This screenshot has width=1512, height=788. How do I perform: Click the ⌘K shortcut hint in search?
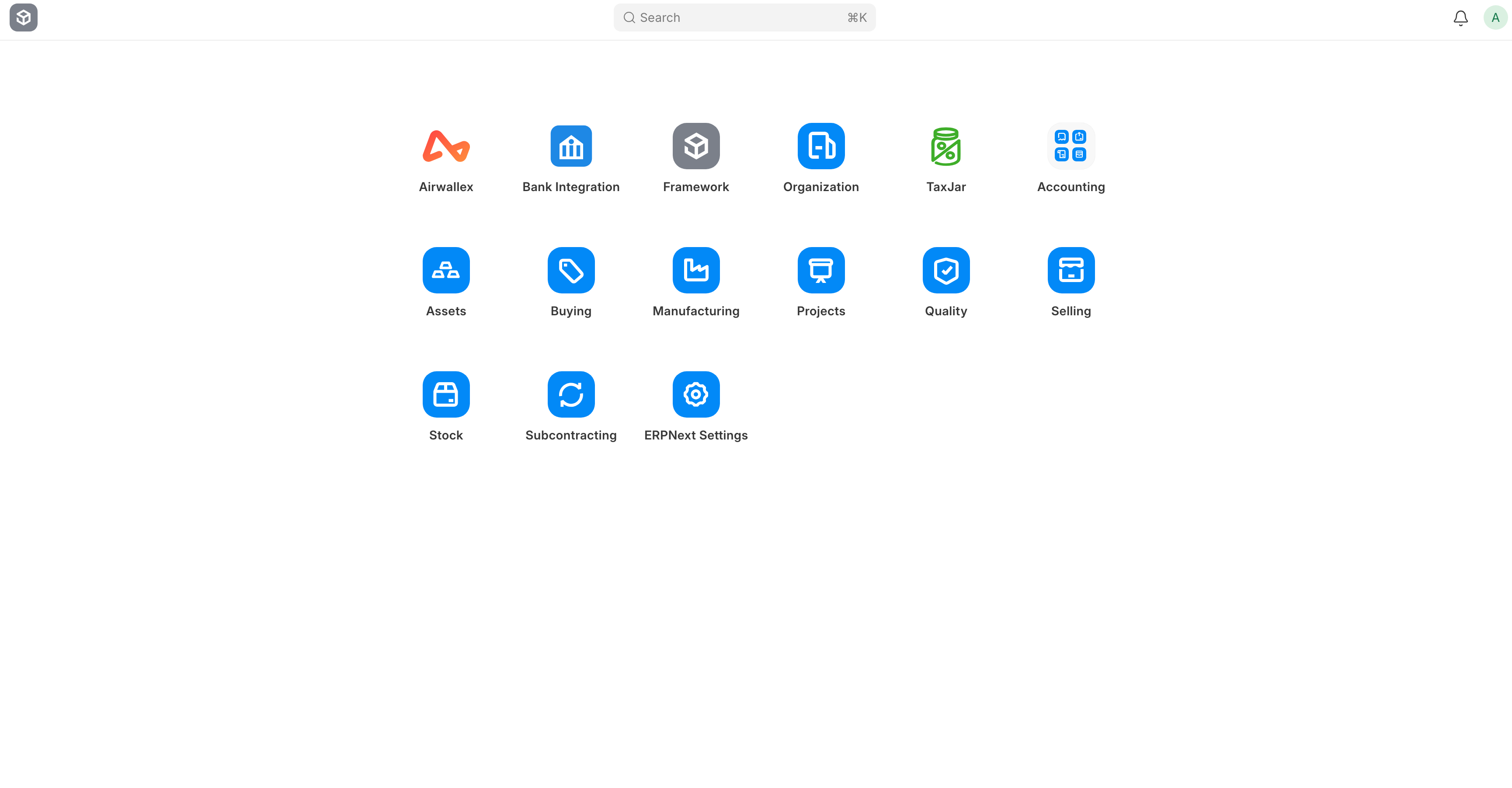857,17
